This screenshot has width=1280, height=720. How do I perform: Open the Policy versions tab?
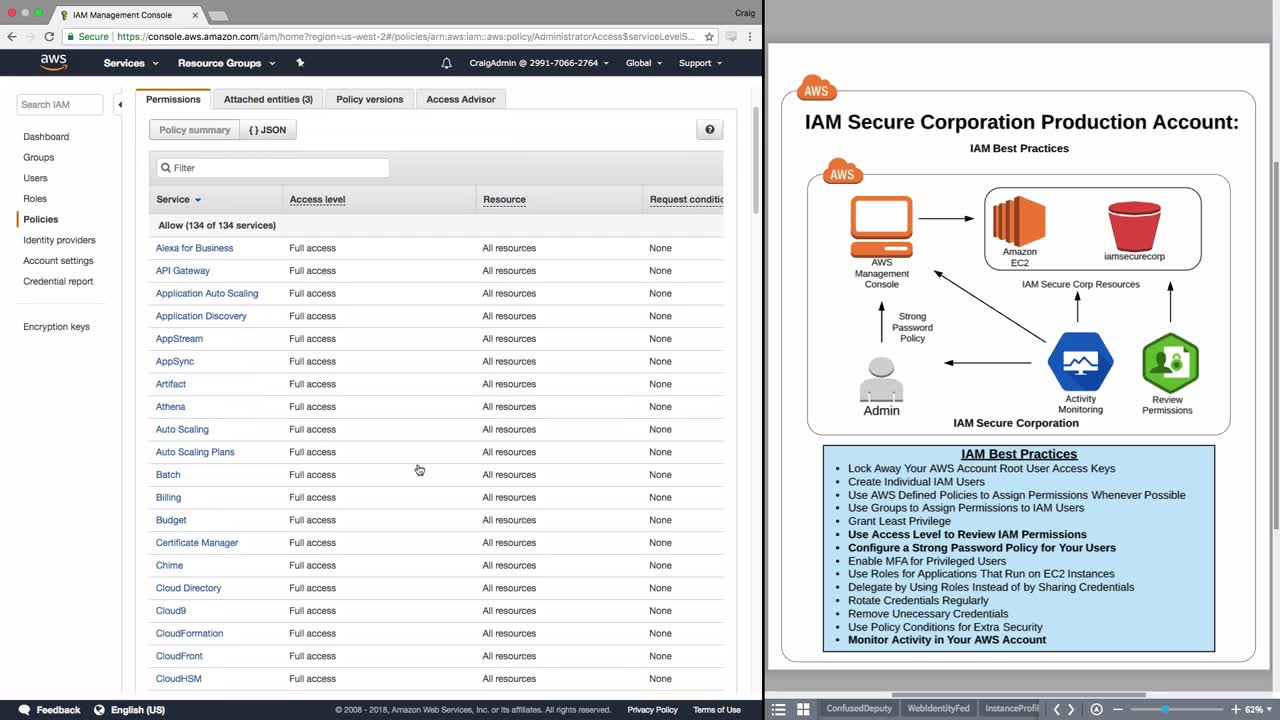tap(370, 99)
